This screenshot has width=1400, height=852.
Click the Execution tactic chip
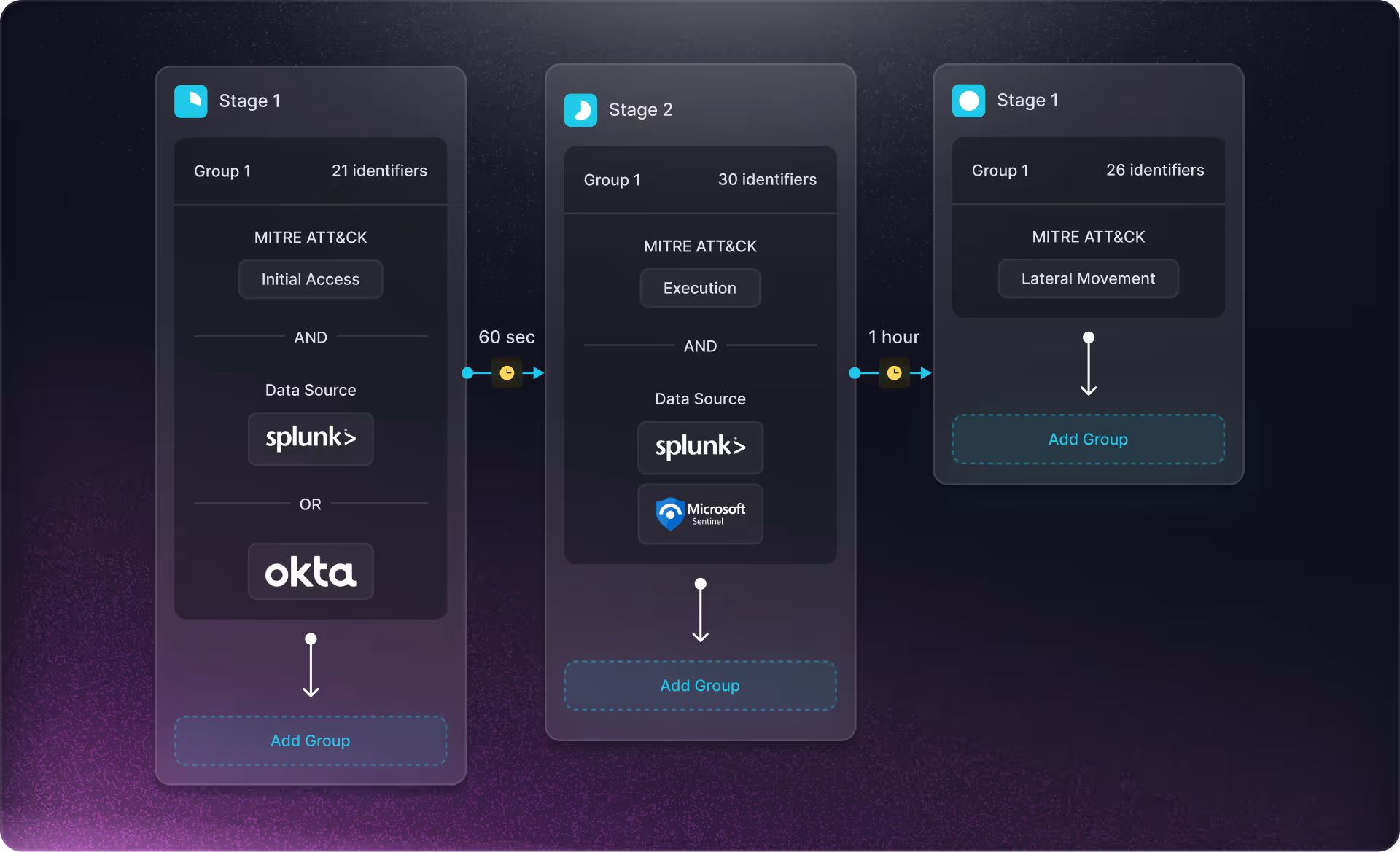[x=700, y=289]
